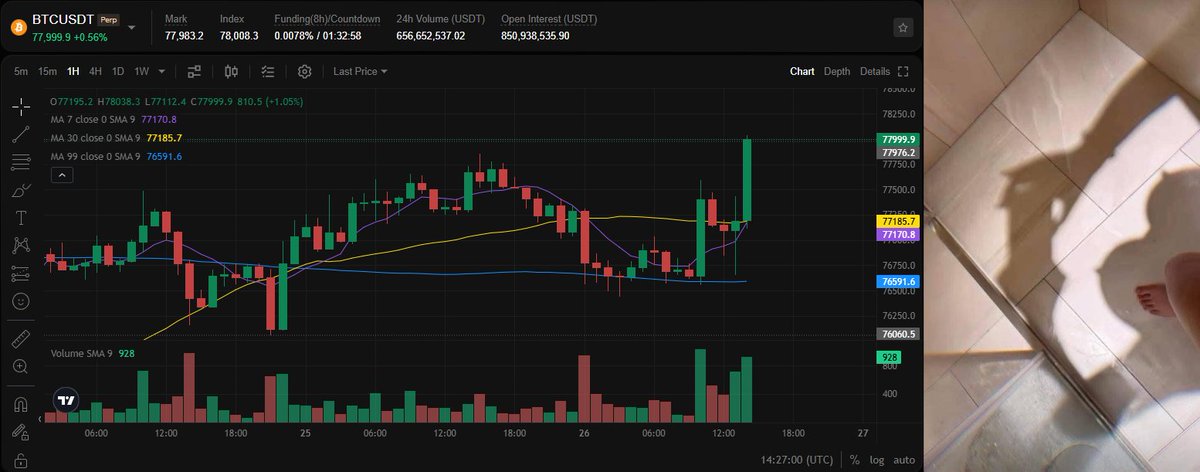Click the Bitcoin coin logo
Screen dimensions: 1200x472
pyautogui.click(x=18, y=28)
